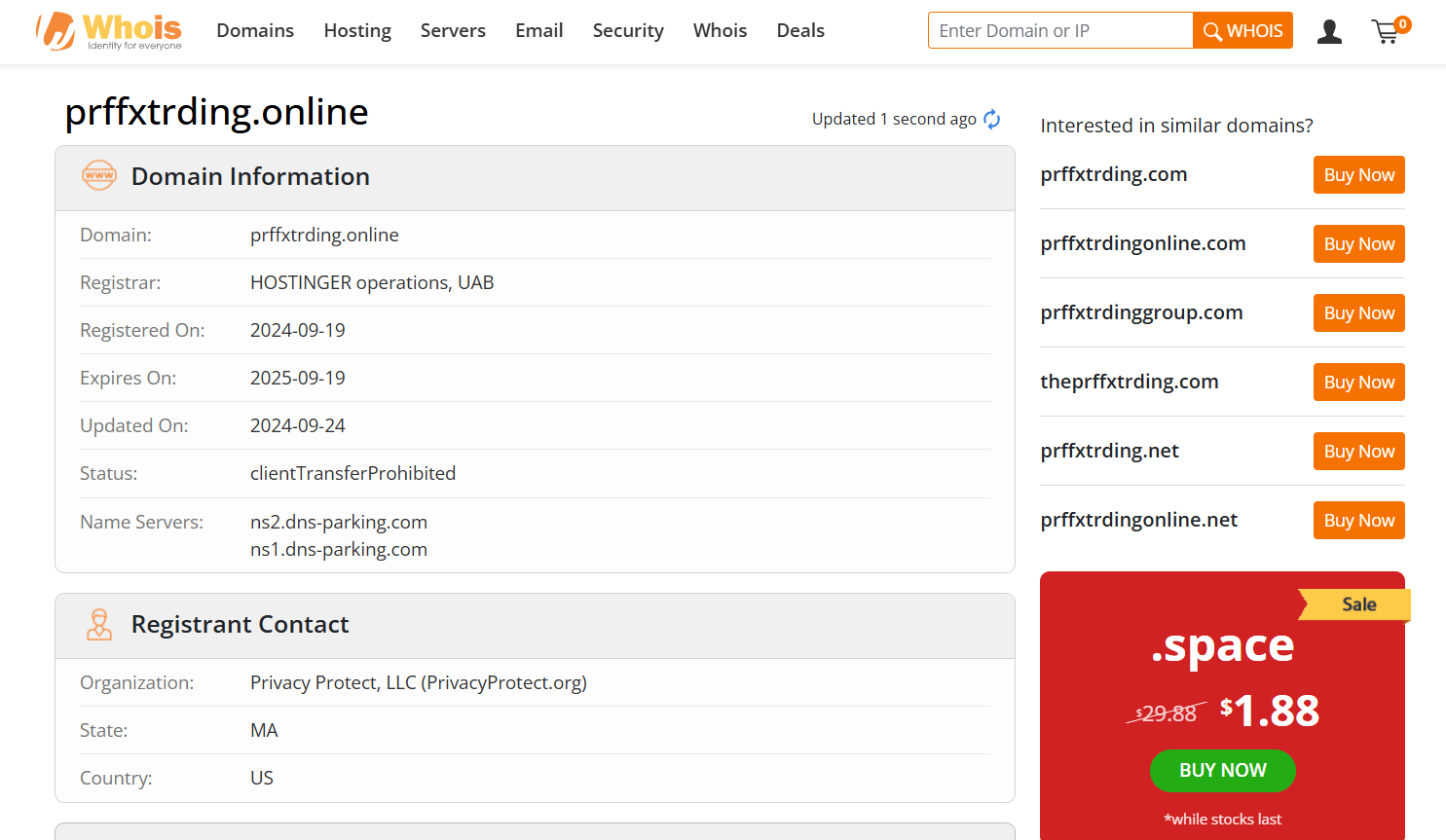Open similar domain prffxtrding.net

1109,451
